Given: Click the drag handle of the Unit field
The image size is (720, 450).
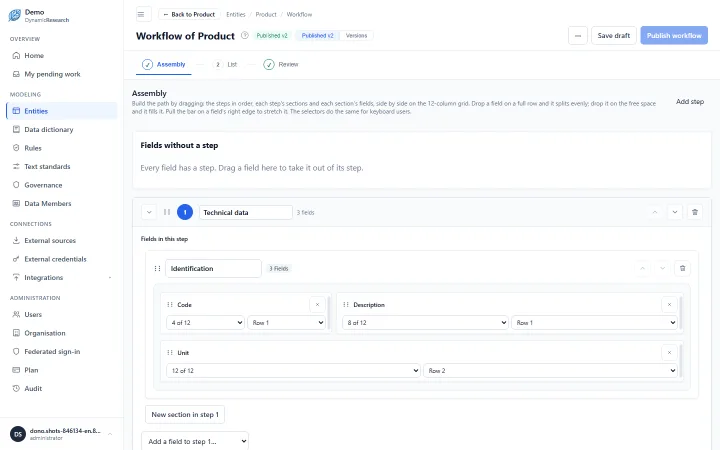Looking at the screenshot, I should pos(170,353).
